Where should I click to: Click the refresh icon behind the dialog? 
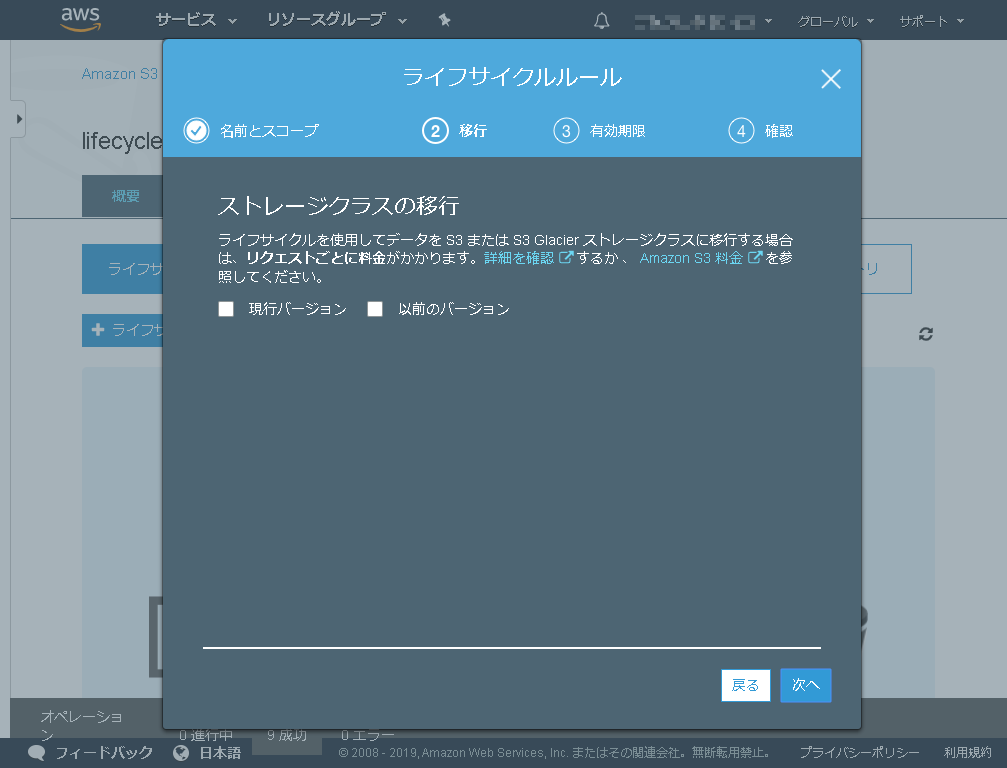[x=925, y=334]
